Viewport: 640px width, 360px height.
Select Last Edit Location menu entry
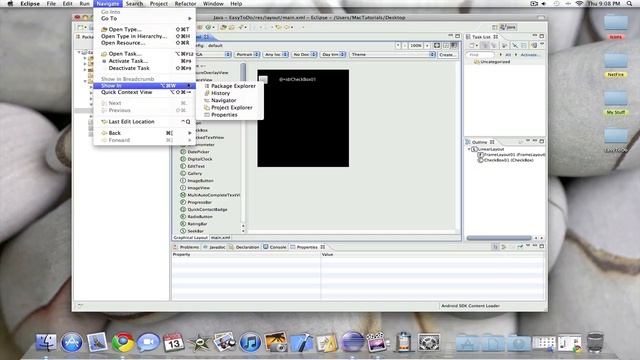(x=145, y=122)
